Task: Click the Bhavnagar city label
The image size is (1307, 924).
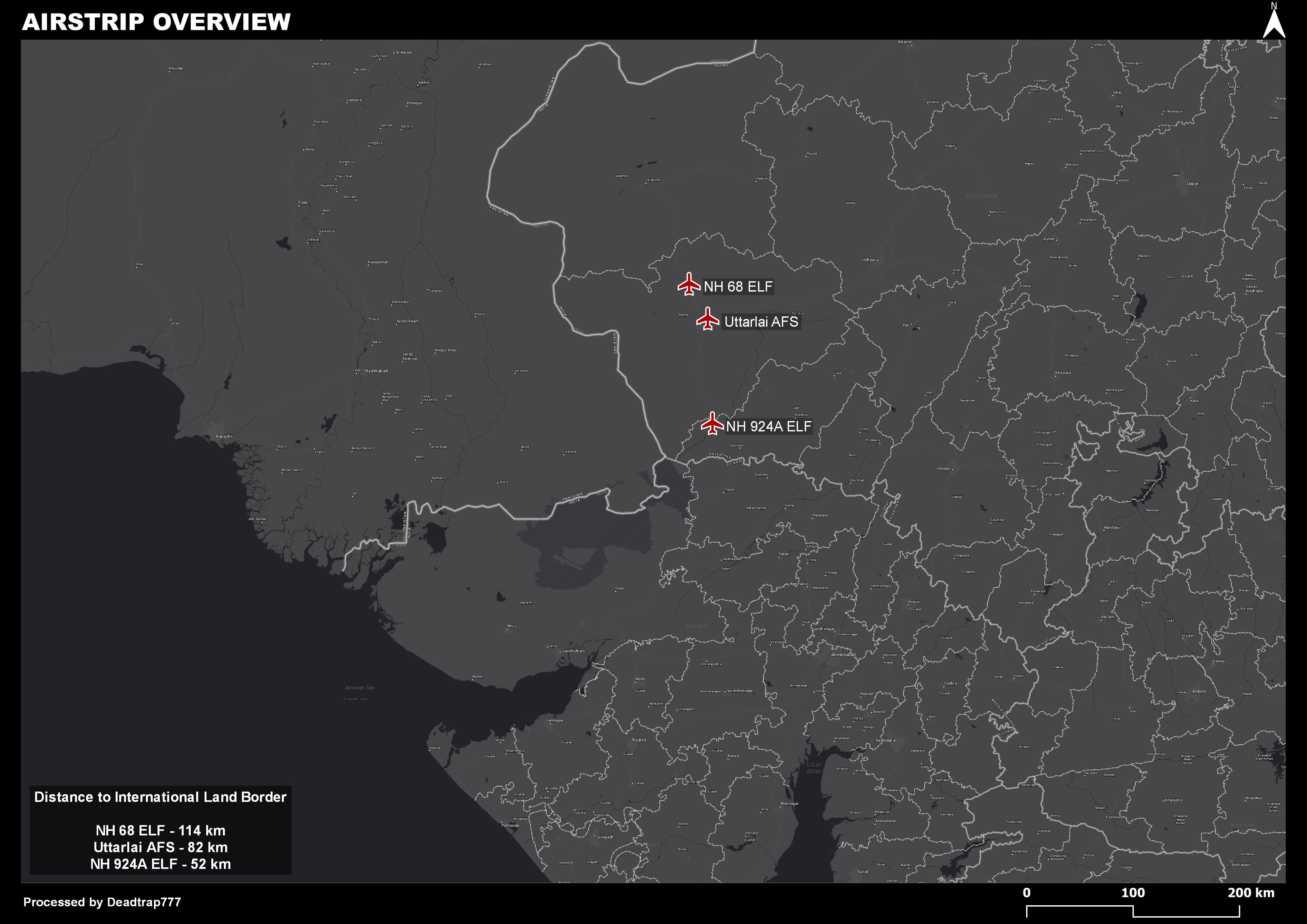Action: click(x=790, y=804)
